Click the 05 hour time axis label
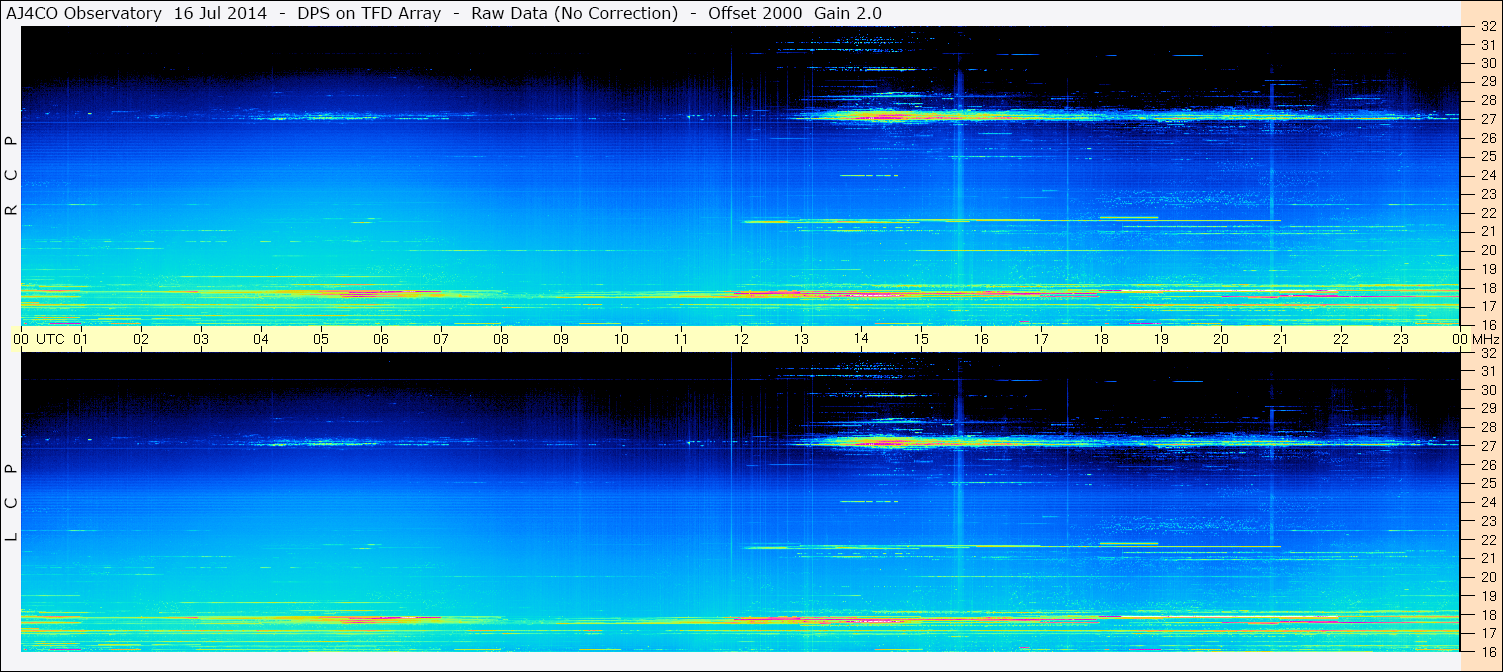The image size is (1503, 672). tap(321, 339)
